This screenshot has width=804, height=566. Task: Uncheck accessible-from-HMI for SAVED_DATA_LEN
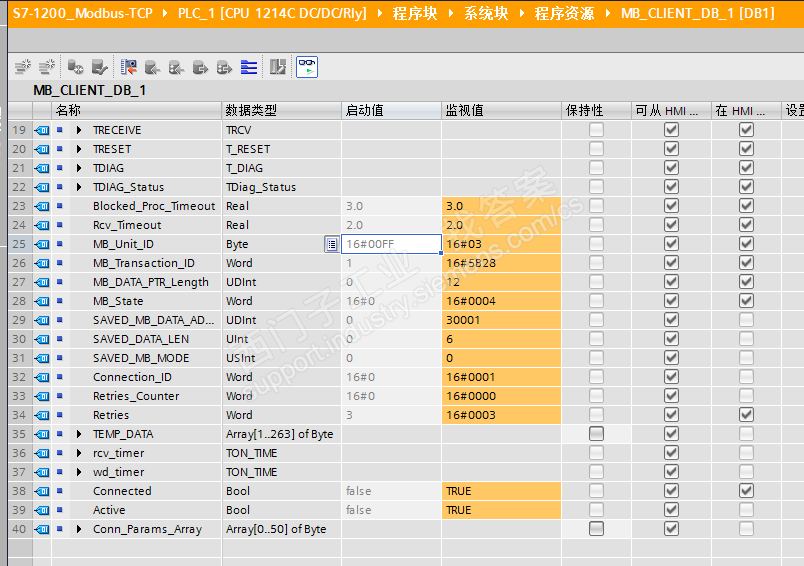point(671,339)
